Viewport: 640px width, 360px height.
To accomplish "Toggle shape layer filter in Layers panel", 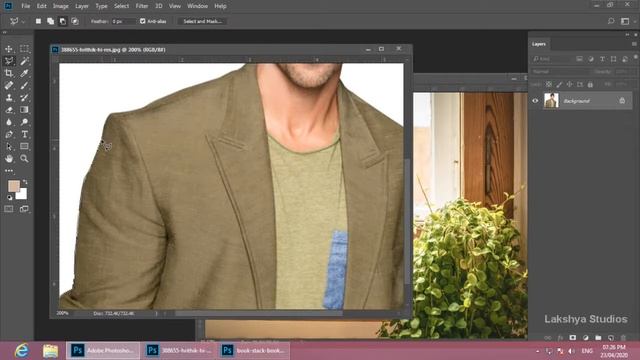I will pos(613,59).
